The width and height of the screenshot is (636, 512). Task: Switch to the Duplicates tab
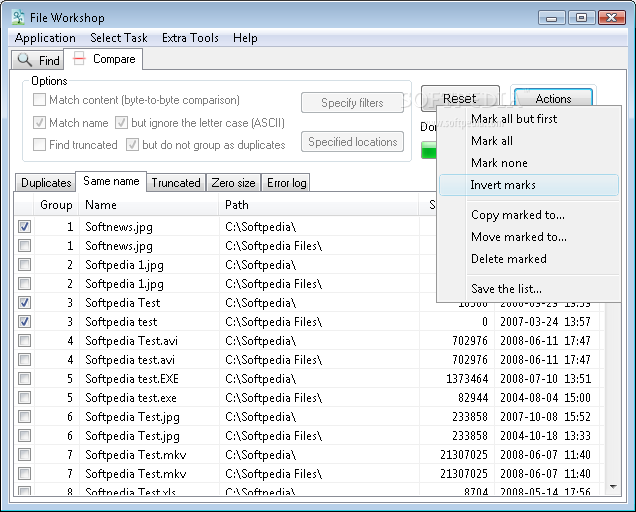pos(46,183)
